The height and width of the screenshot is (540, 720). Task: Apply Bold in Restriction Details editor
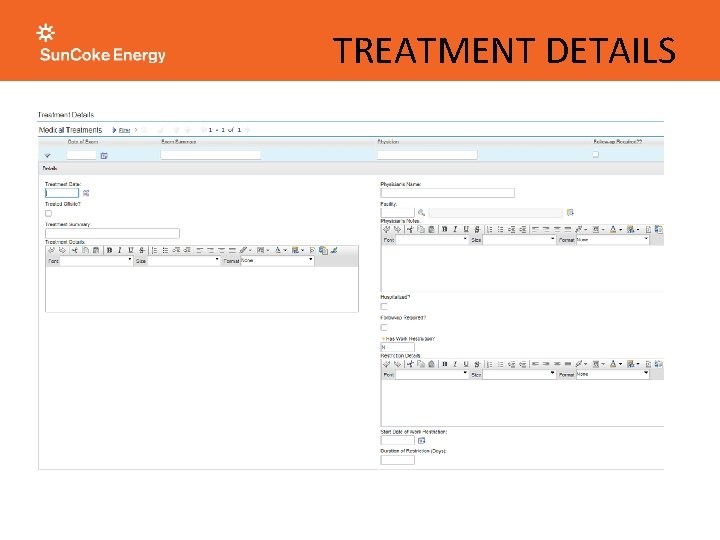point(444,364)
